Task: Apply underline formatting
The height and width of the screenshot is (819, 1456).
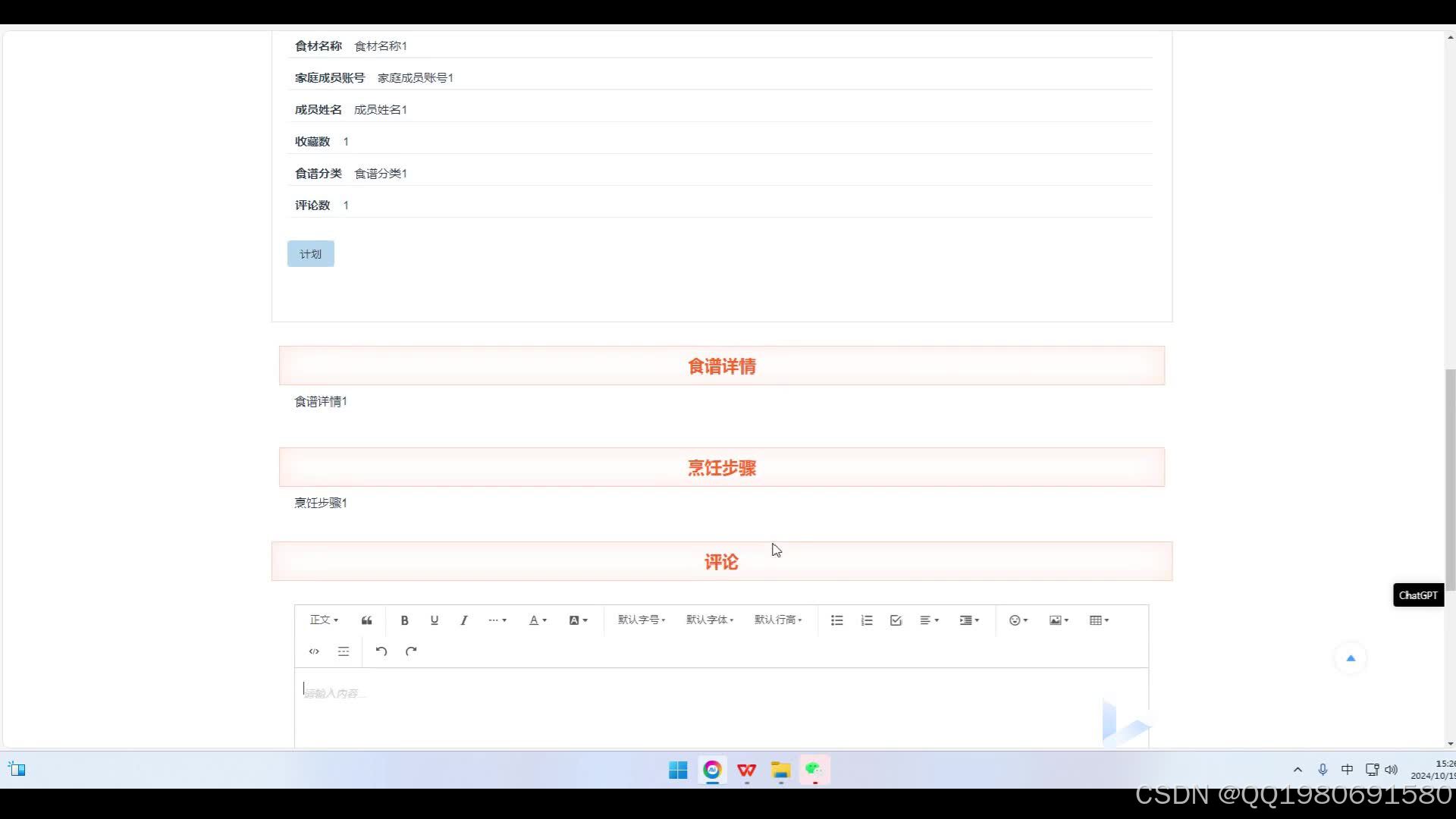Action: click(435, 620)
